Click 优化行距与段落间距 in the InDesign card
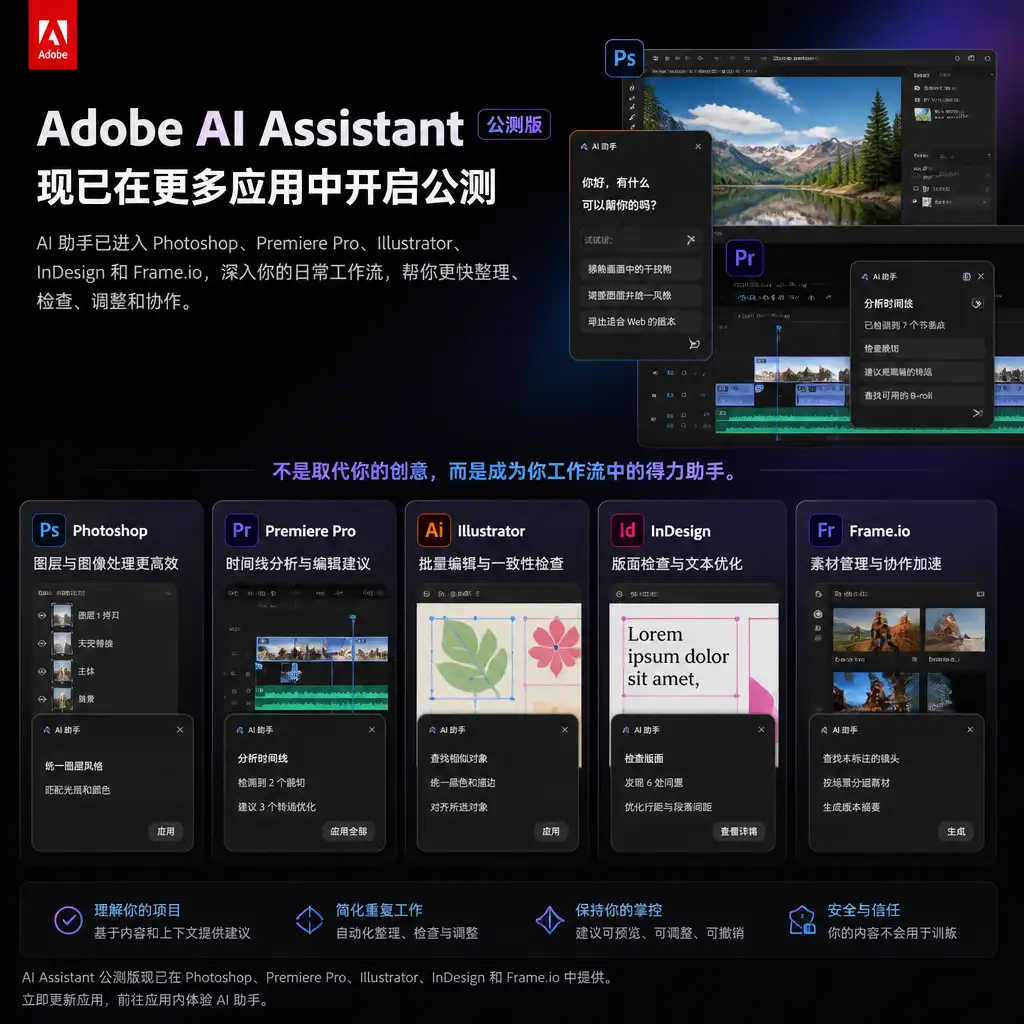 click(x=668, y=807)
